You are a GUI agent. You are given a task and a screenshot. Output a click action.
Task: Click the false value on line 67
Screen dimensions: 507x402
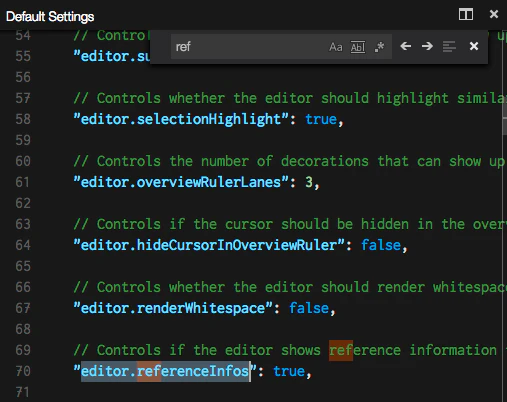(309, 308)
